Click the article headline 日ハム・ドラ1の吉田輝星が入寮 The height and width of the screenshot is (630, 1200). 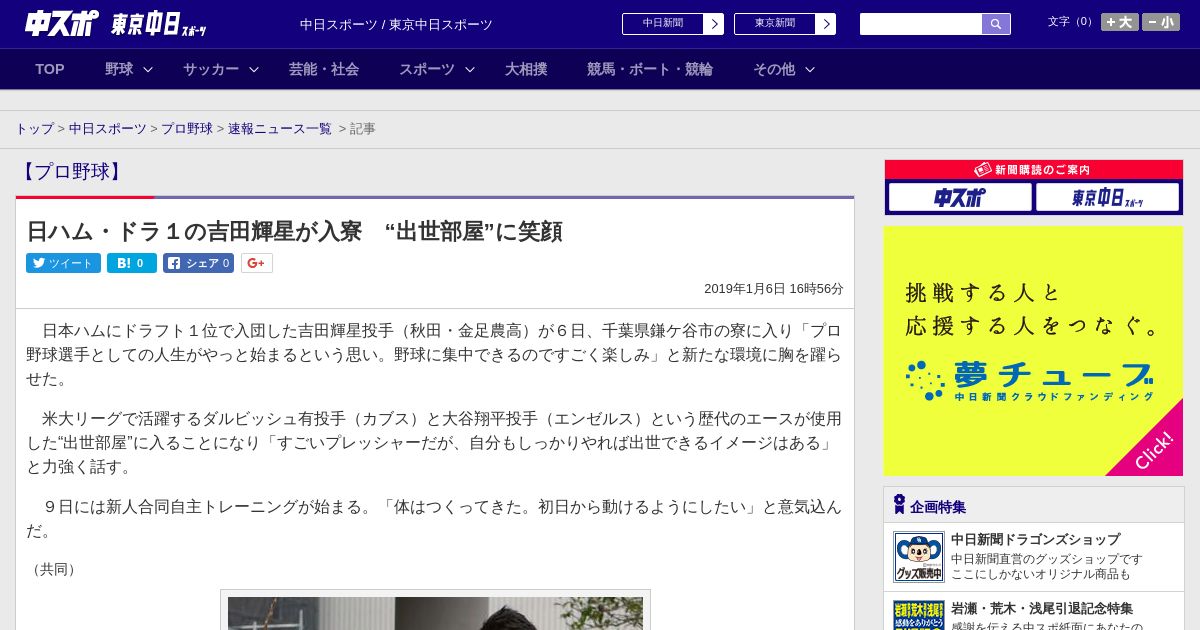tap(294, 231)
